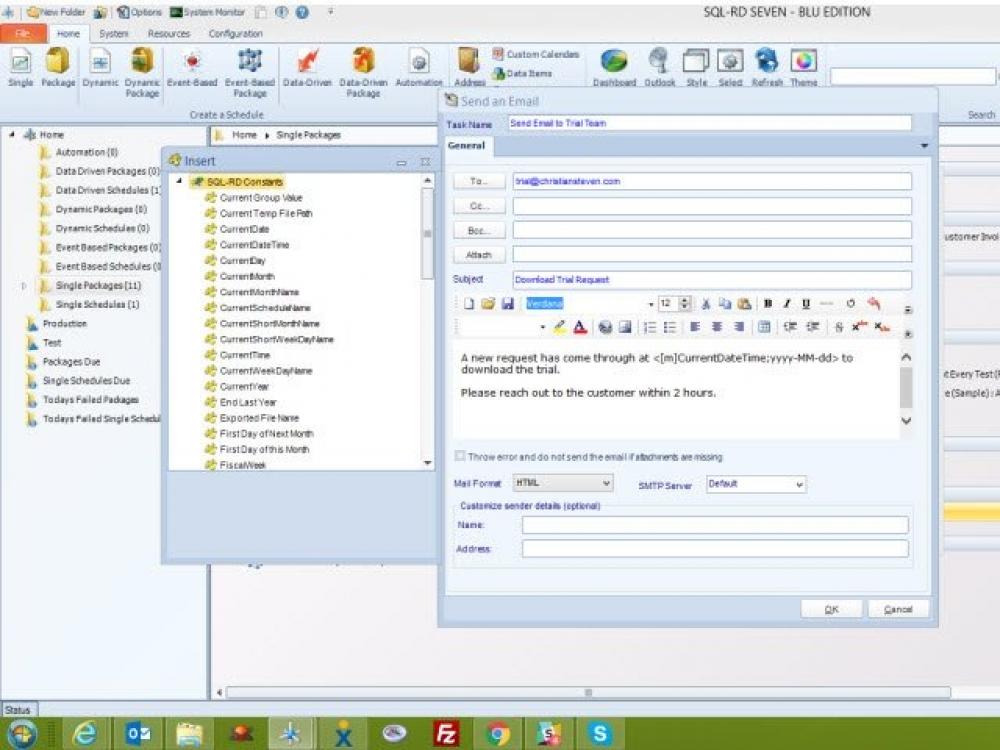Create a Data-Driven schedule

[306, 65]
